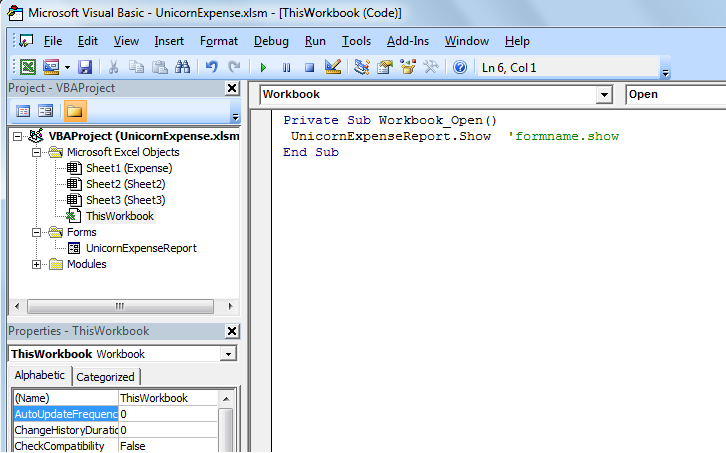This screenshot has height=453, width=726.
Task: Click project tree horizontal scrollbar thumb
Action: pos(120,306)
